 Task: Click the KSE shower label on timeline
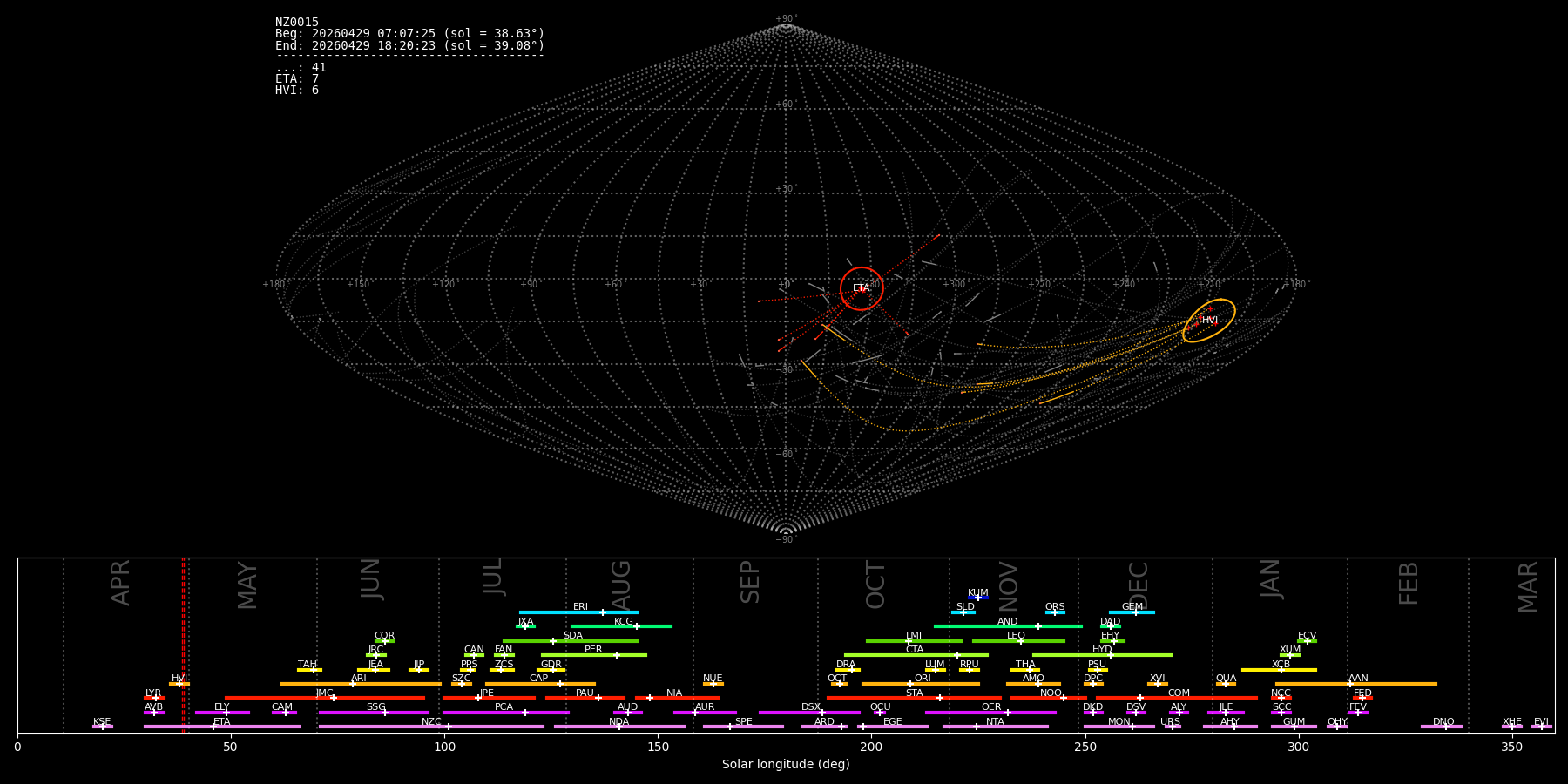point(102,722)
